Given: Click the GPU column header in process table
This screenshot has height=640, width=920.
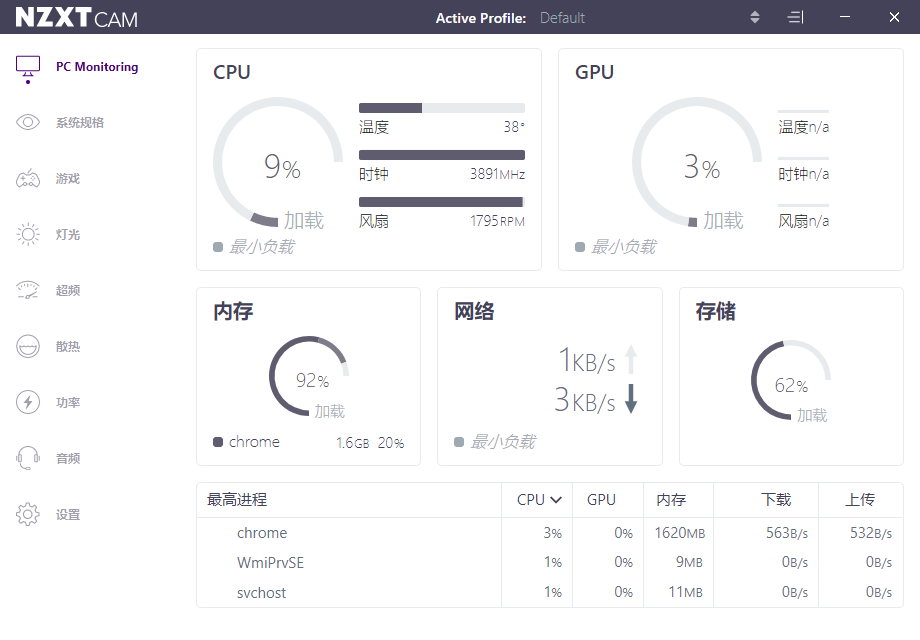Looking at the screenshot, I should pos(601,500).
